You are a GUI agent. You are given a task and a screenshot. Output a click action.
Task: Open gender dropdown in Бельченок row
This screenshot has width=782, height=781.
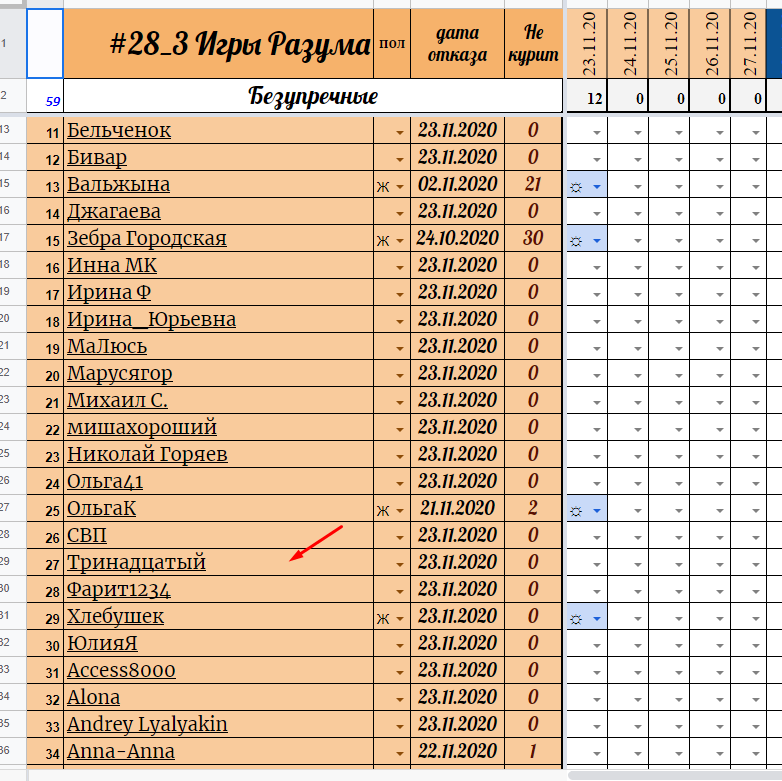pyautogui.click(x=399, y=133)
